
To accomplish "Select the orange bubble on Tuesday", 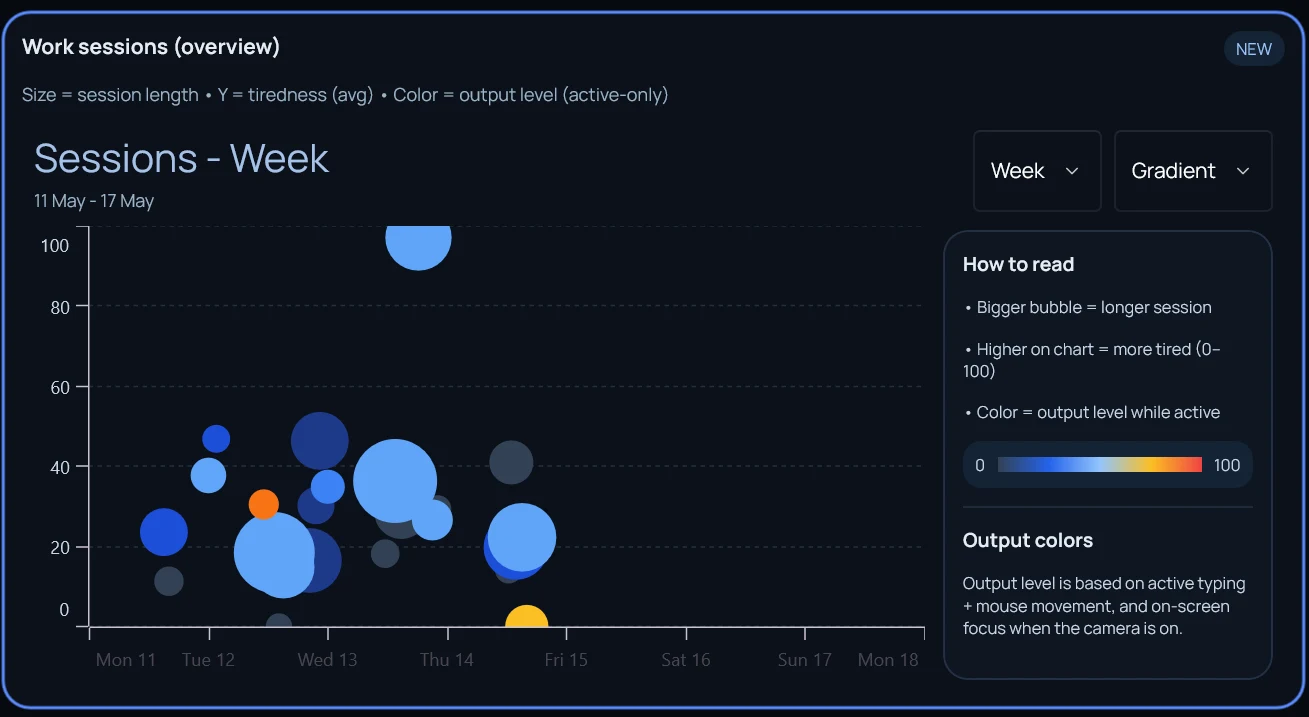I will tap(263, 504).
